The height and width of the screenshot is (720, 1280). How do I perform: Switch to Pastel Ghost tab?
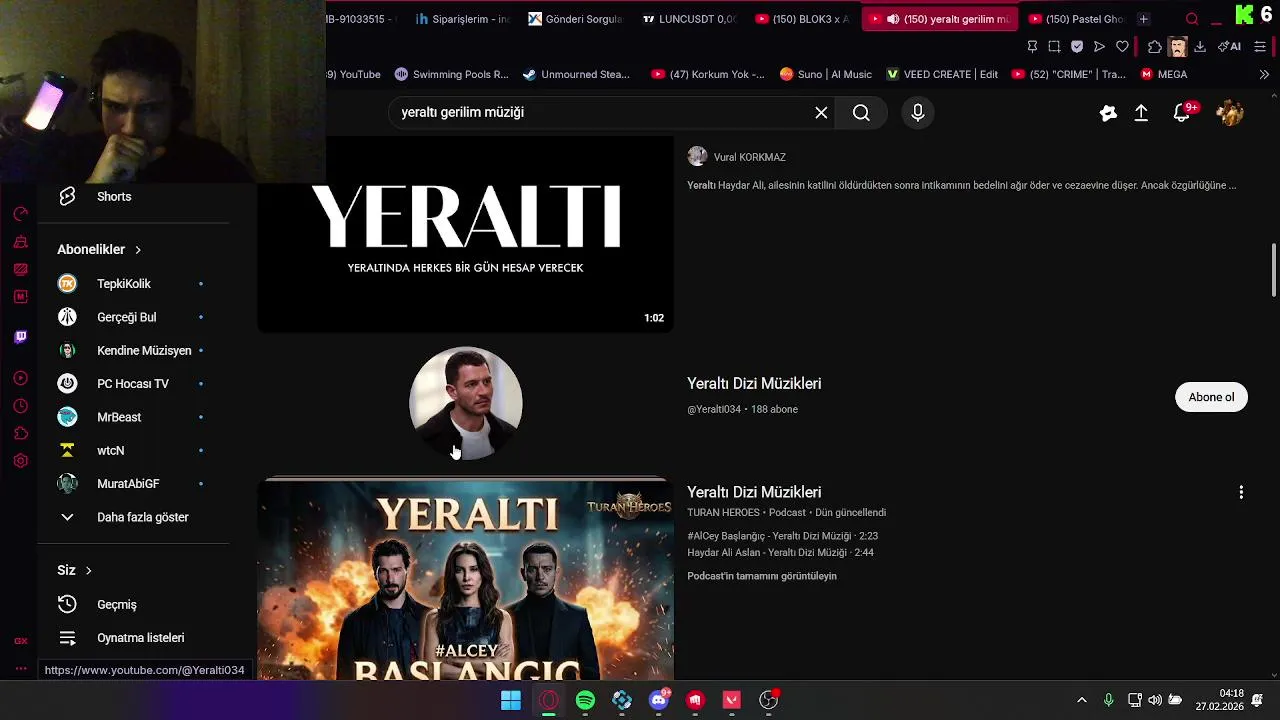[1076, 19]
